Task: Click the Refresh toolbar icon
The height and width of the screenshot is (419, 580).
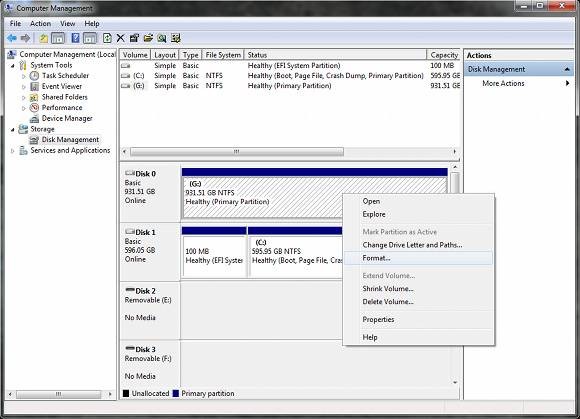Action: 107,38
